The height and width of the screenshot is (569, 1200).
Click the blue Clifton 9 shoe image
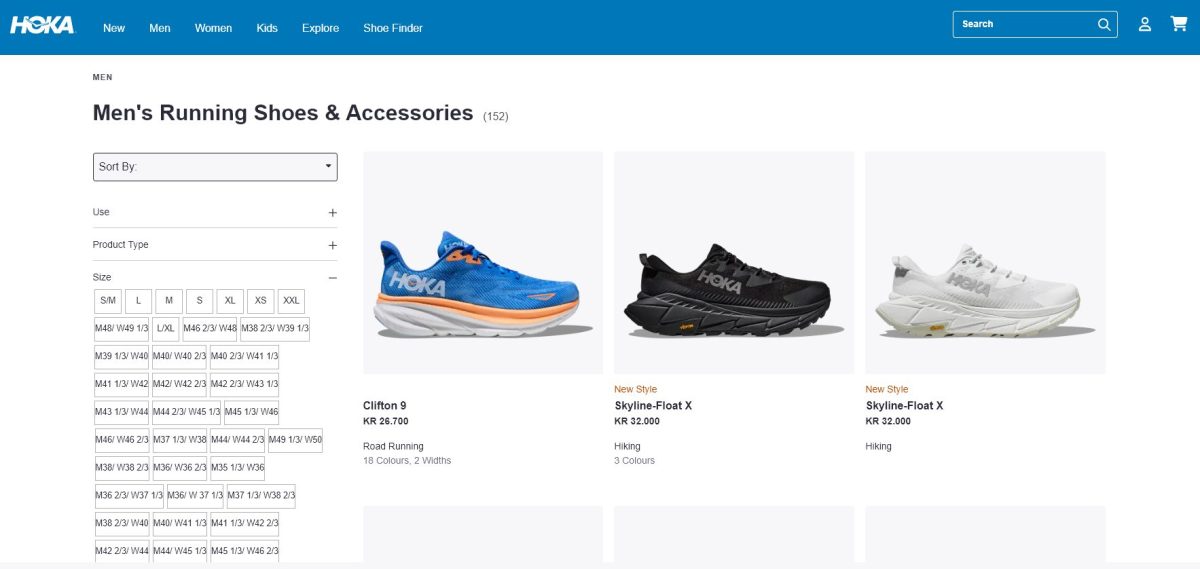tap(483, 285)
